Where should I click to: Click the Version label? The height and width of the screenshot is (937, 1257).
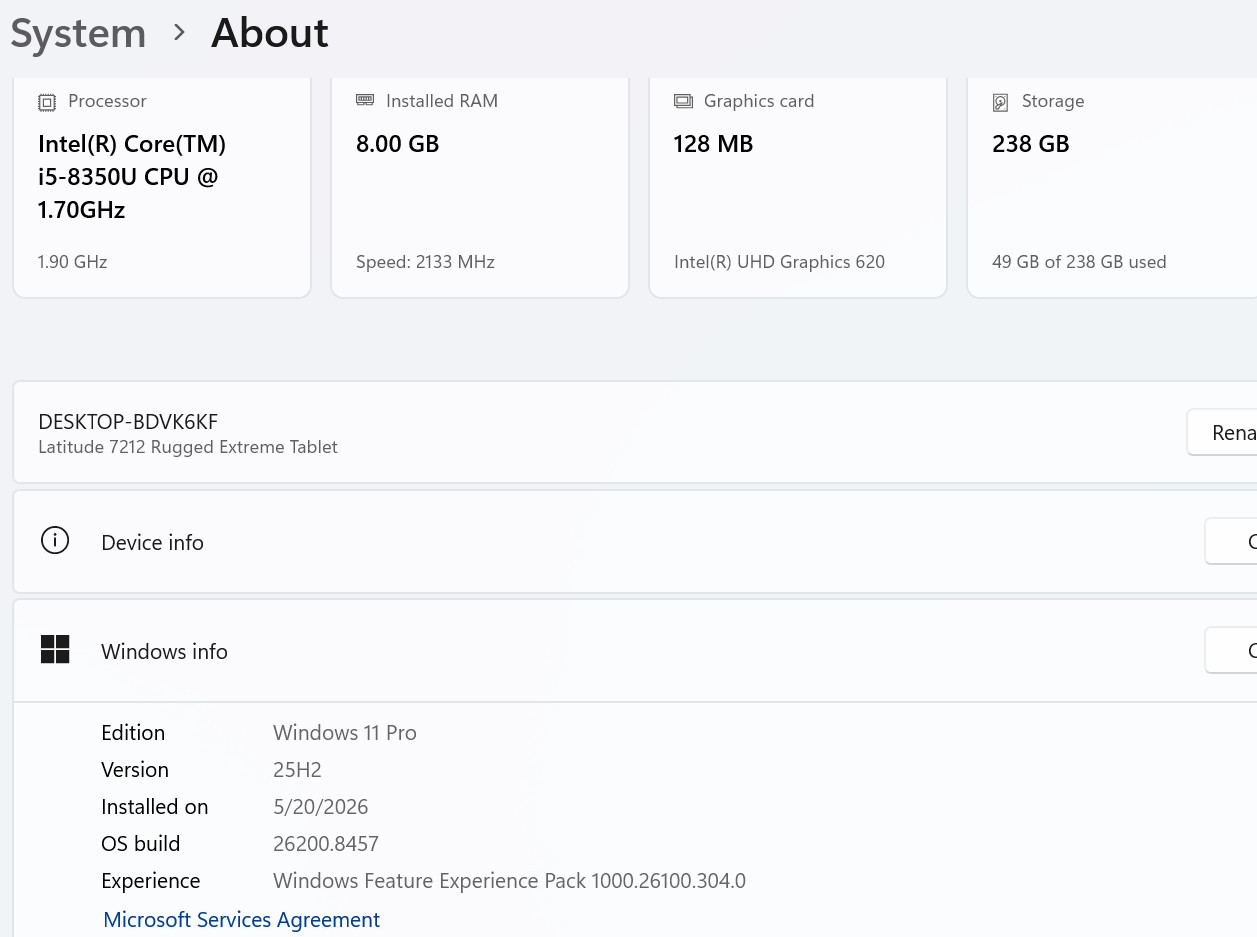pos(135,769)
